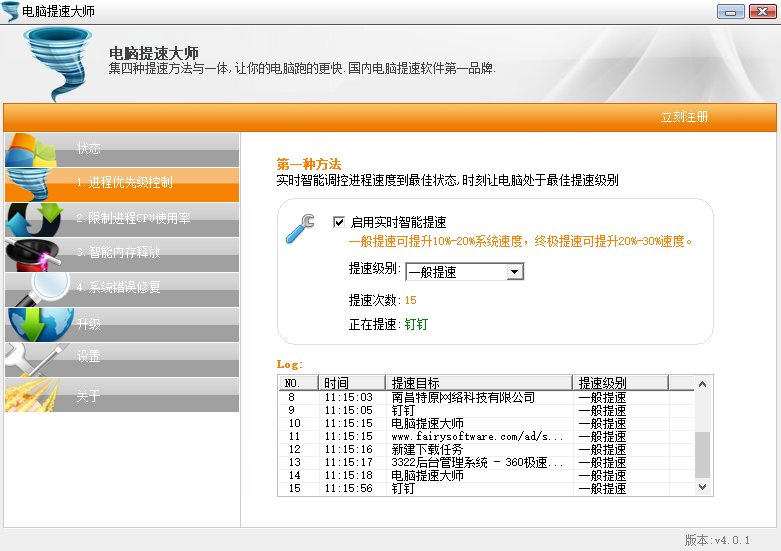Open the 提速级别 dropdown list
This screenshot has height=551, width=781.
pos(514,272)
